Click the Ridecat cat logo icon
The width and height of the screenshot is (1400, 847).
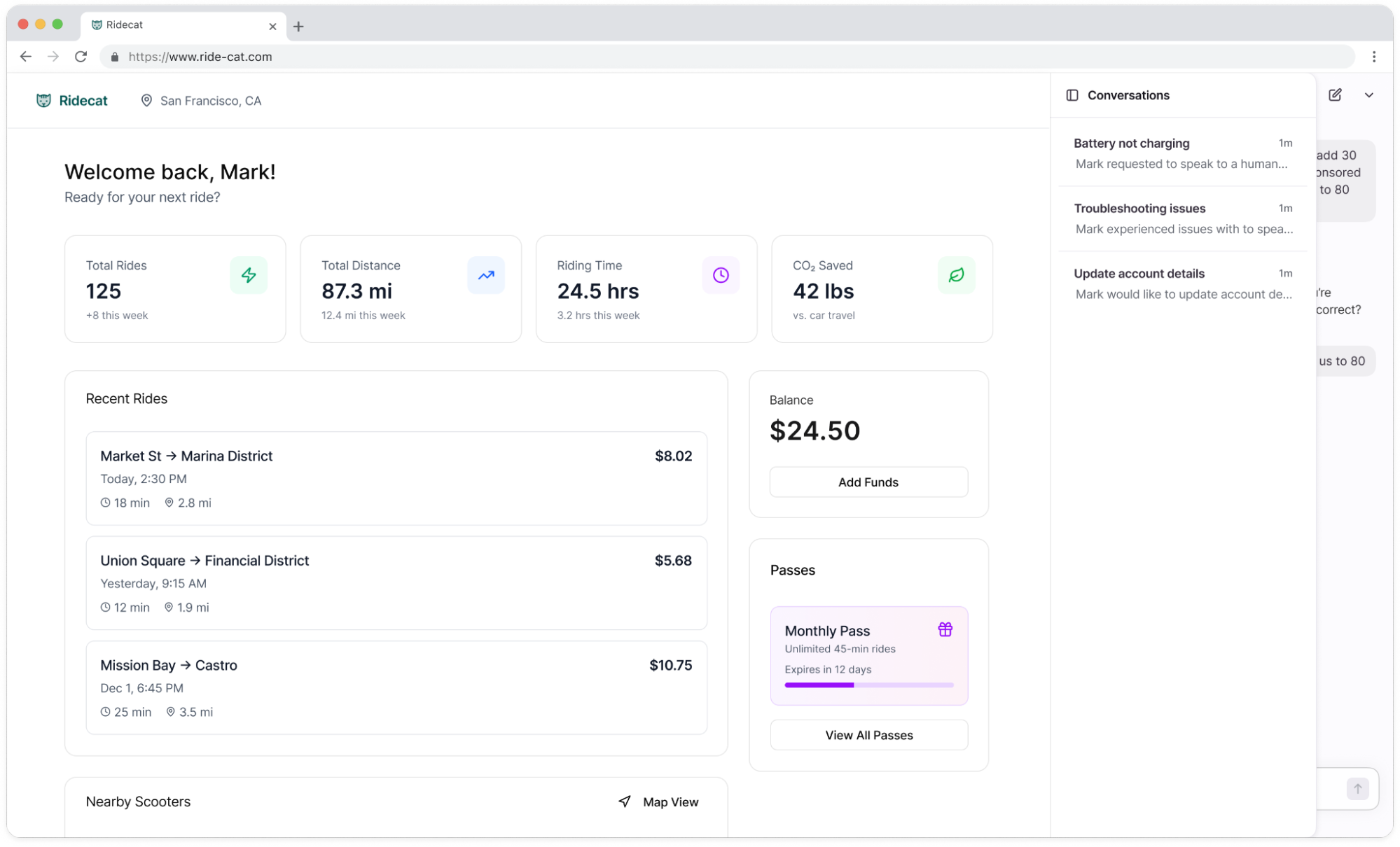[x=43, y=100]
